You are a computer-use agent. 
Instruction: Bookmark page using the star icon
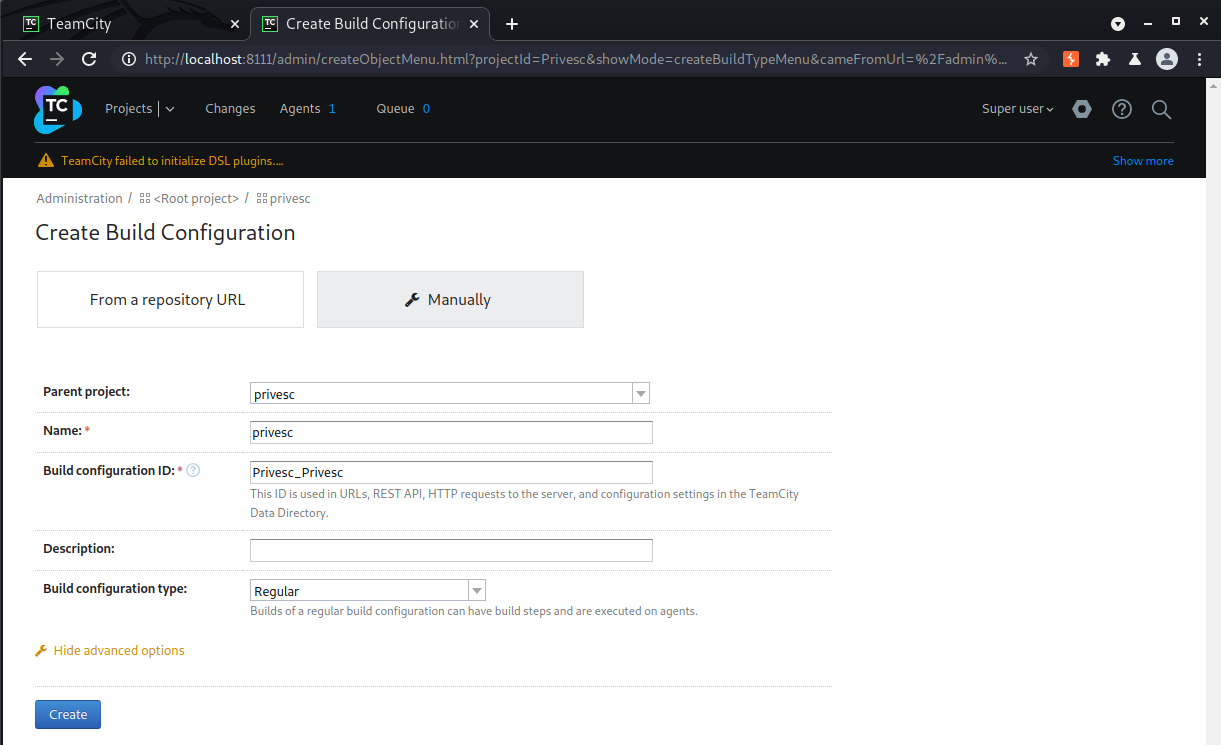[1031, 59]
